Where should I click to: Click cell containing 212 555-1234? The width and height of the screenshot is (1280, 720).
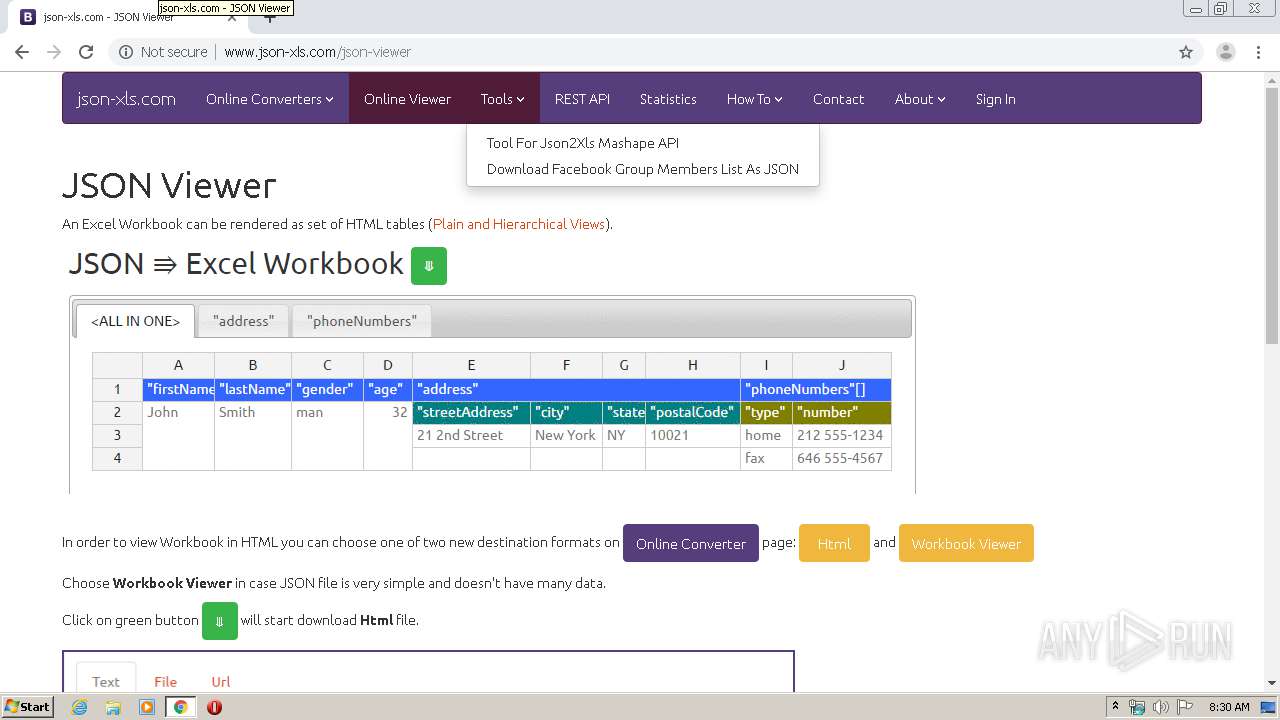tap(842, 435)
